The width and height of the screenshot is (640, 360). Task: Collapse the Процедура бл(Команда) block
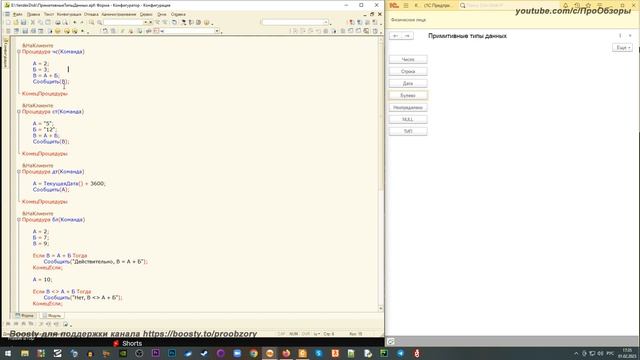tap(19, 220)
